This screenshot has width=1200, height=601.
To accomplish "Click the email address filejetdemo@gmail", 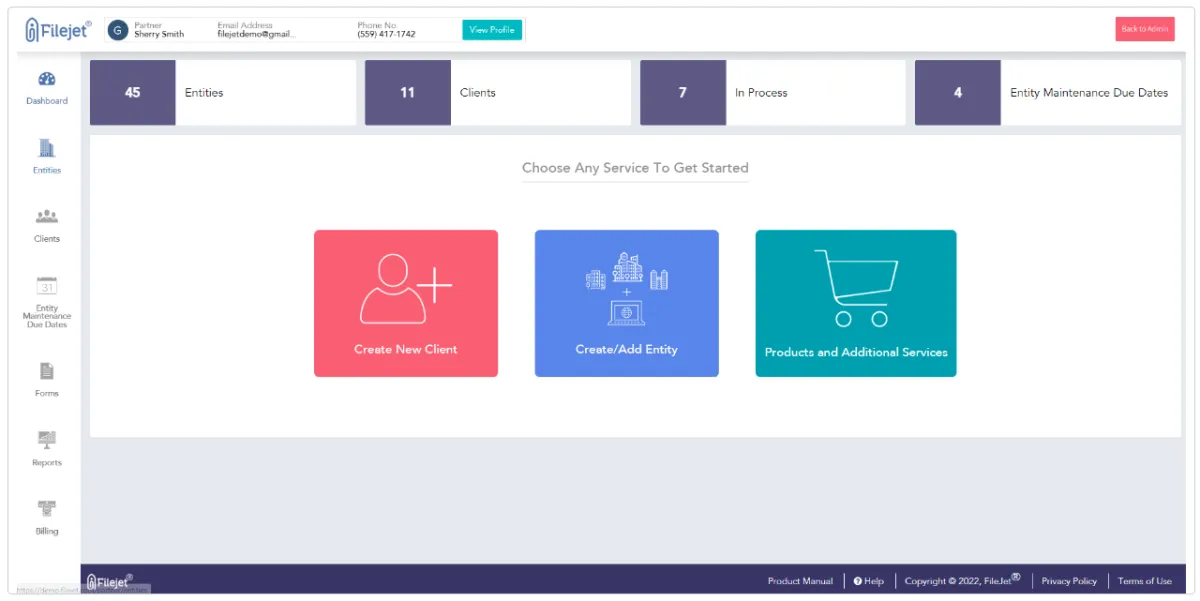I will [x=257, y=34].
